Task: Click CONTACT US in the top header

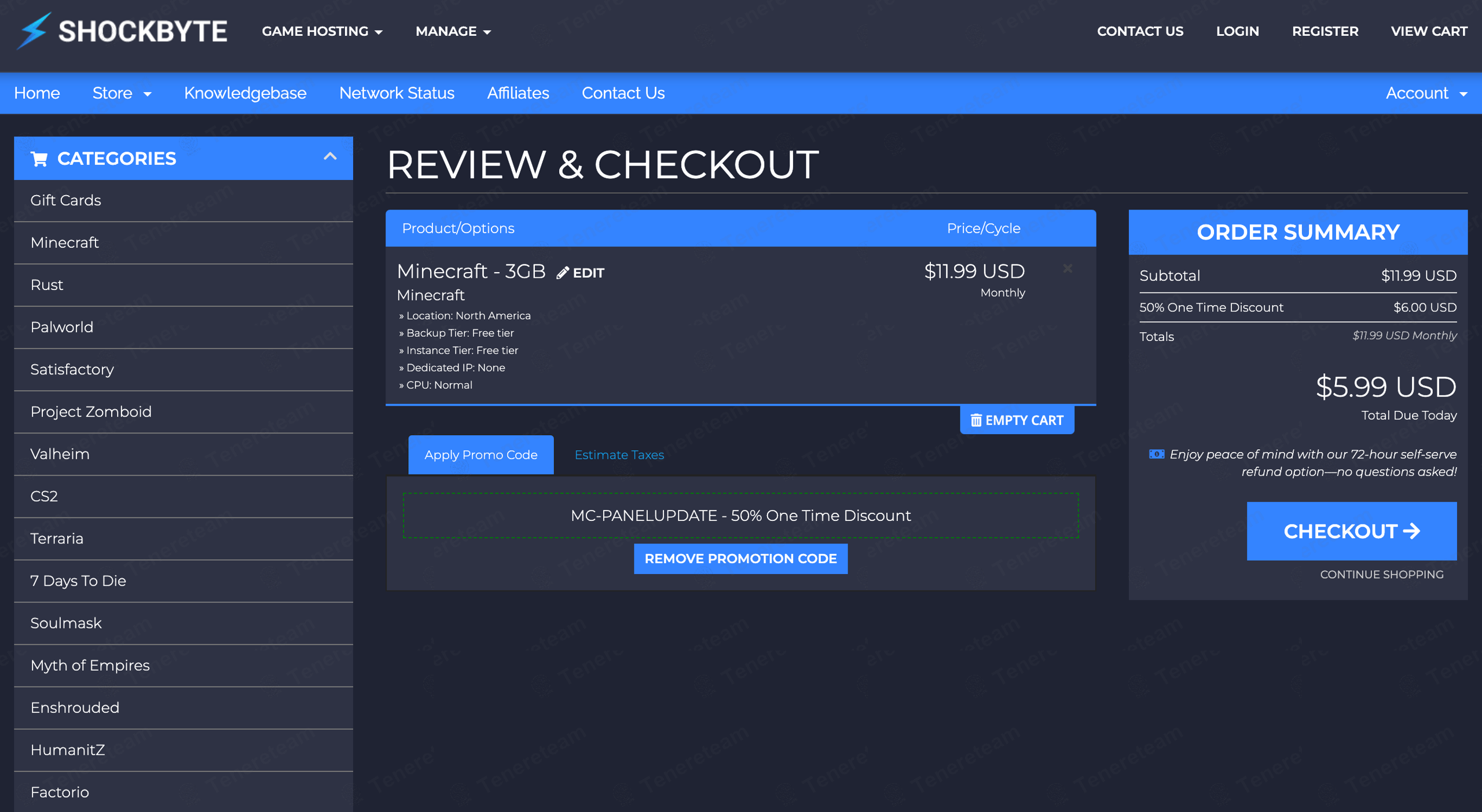Action: tap(1140, 31)
